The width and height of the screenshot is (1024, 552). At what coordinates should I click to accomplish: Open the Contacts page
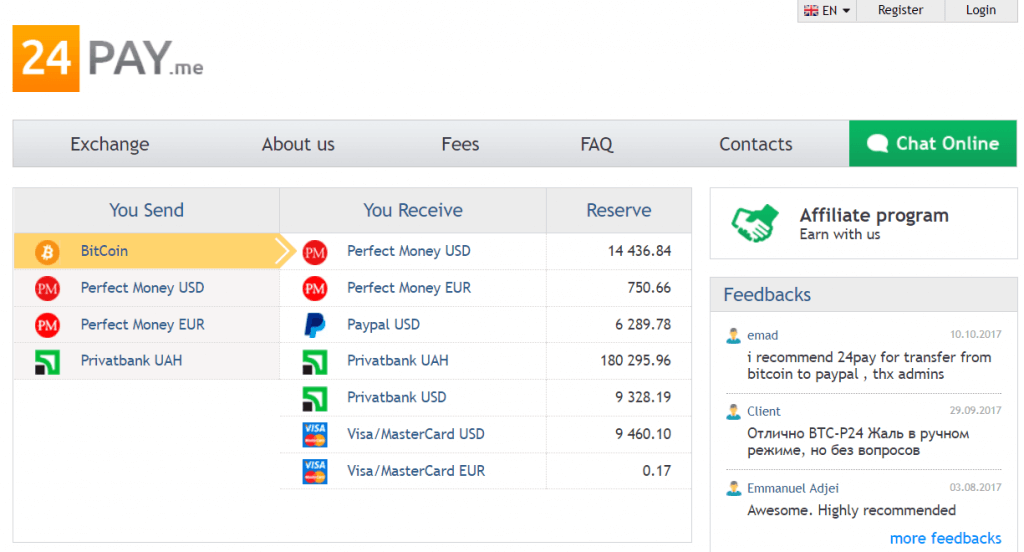tap(756, 144)
